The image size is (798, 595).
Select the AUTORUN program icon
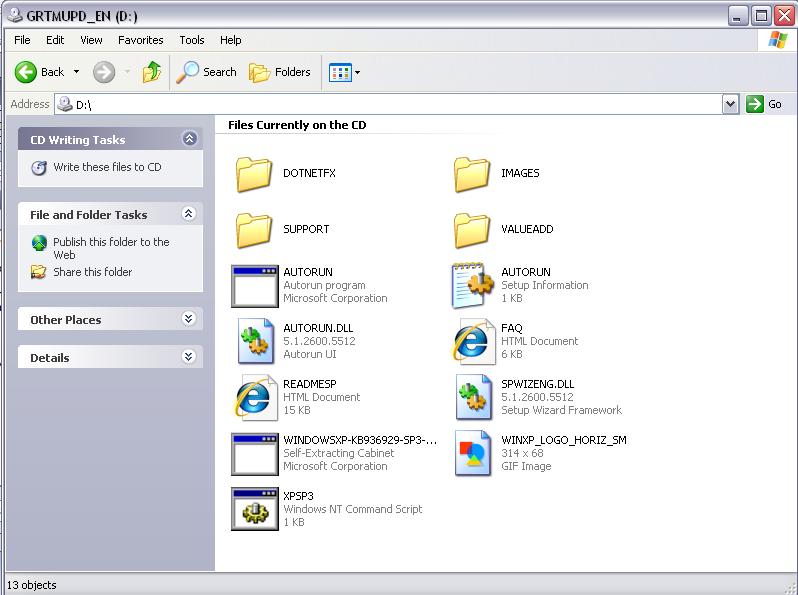254,286
